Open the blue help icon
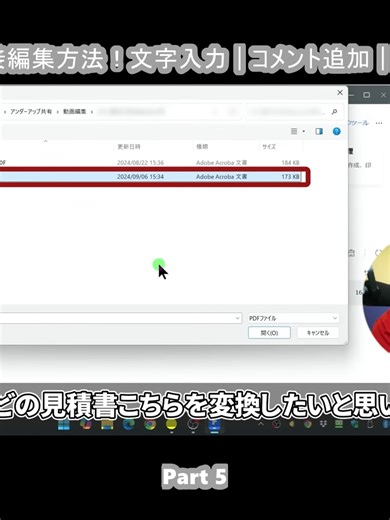Image resolution: width=390 pixels, height=520 pixels. [337, 131]
